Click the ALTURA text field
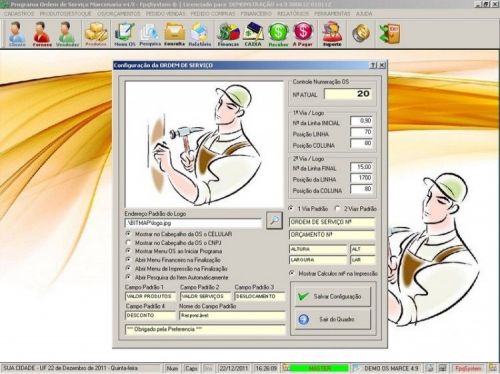The image size is (500, 374). point(318,249)
